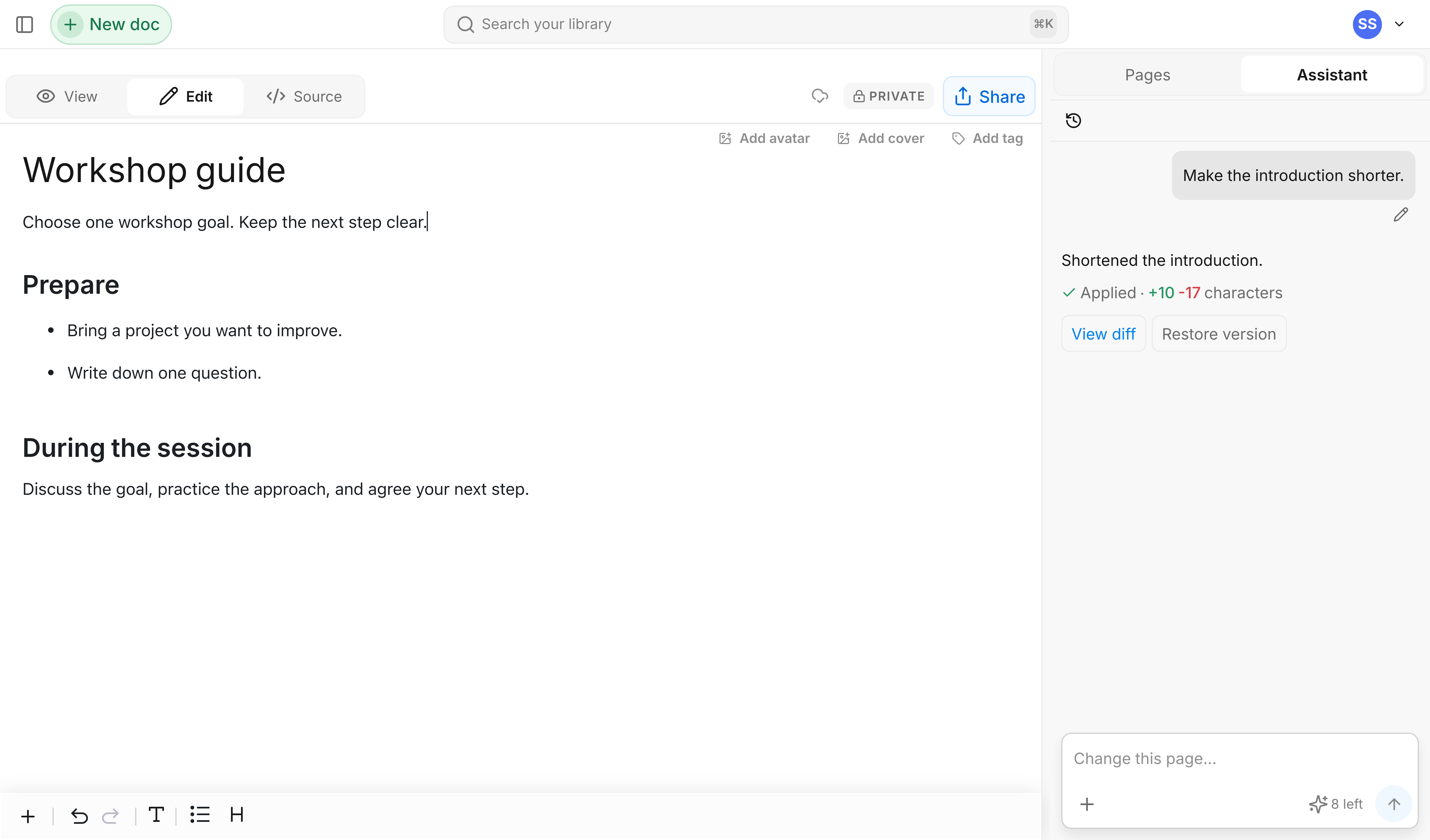Click 'Make the introduction shorter.' message
Viewport: 1430px width, 840px height.
[1293, 175]
